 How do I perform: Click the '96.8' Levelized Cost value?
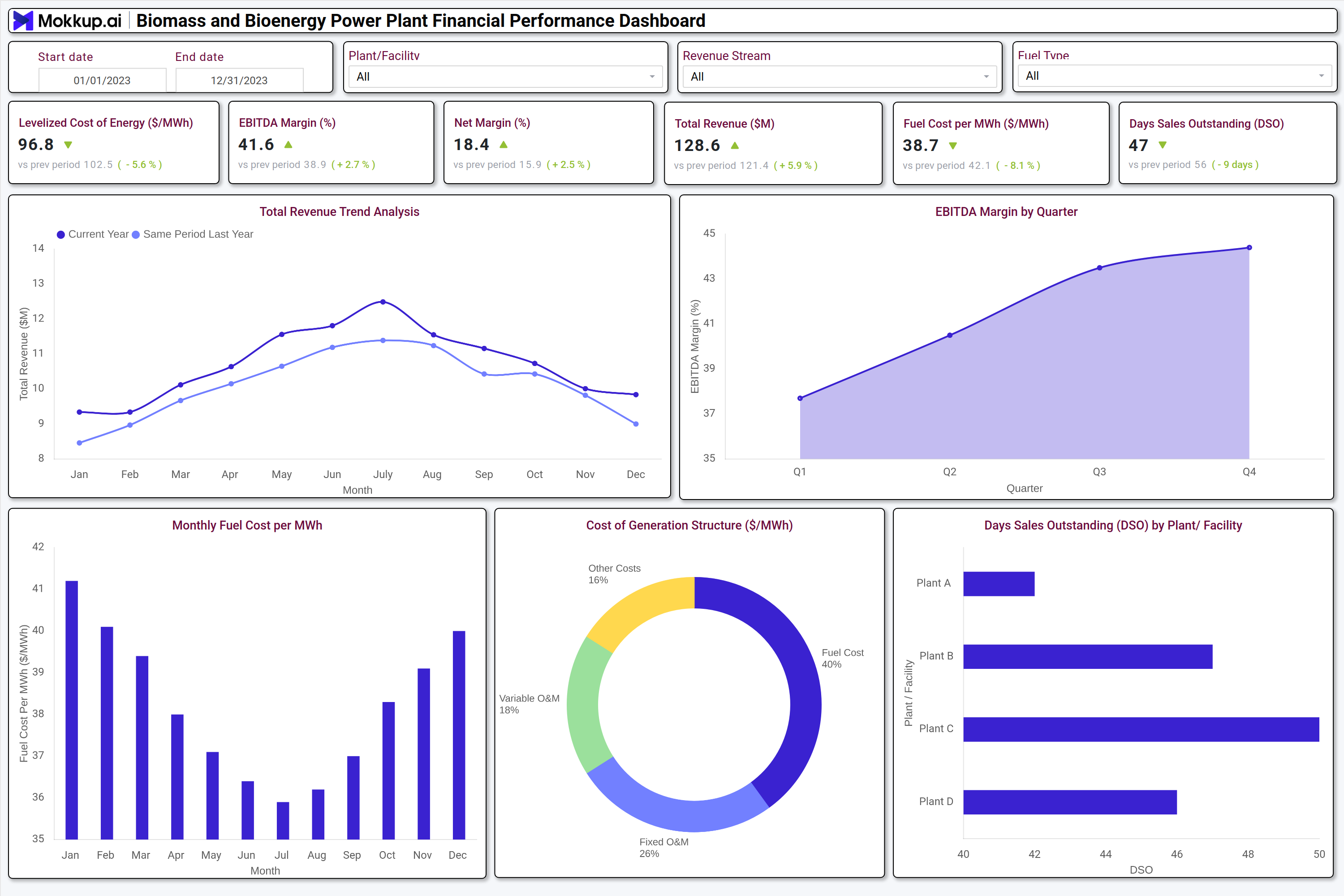[x=36, y=145]
